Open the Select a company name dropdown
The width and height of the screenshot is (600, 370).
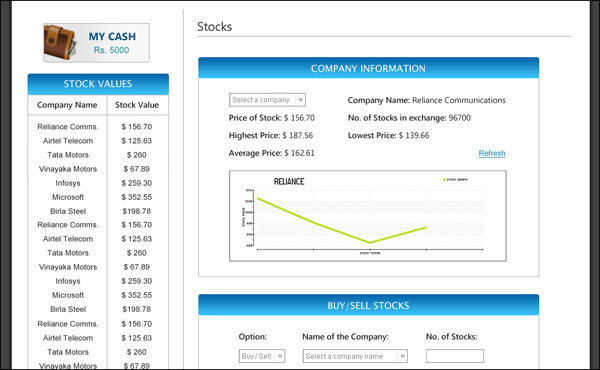355,356
